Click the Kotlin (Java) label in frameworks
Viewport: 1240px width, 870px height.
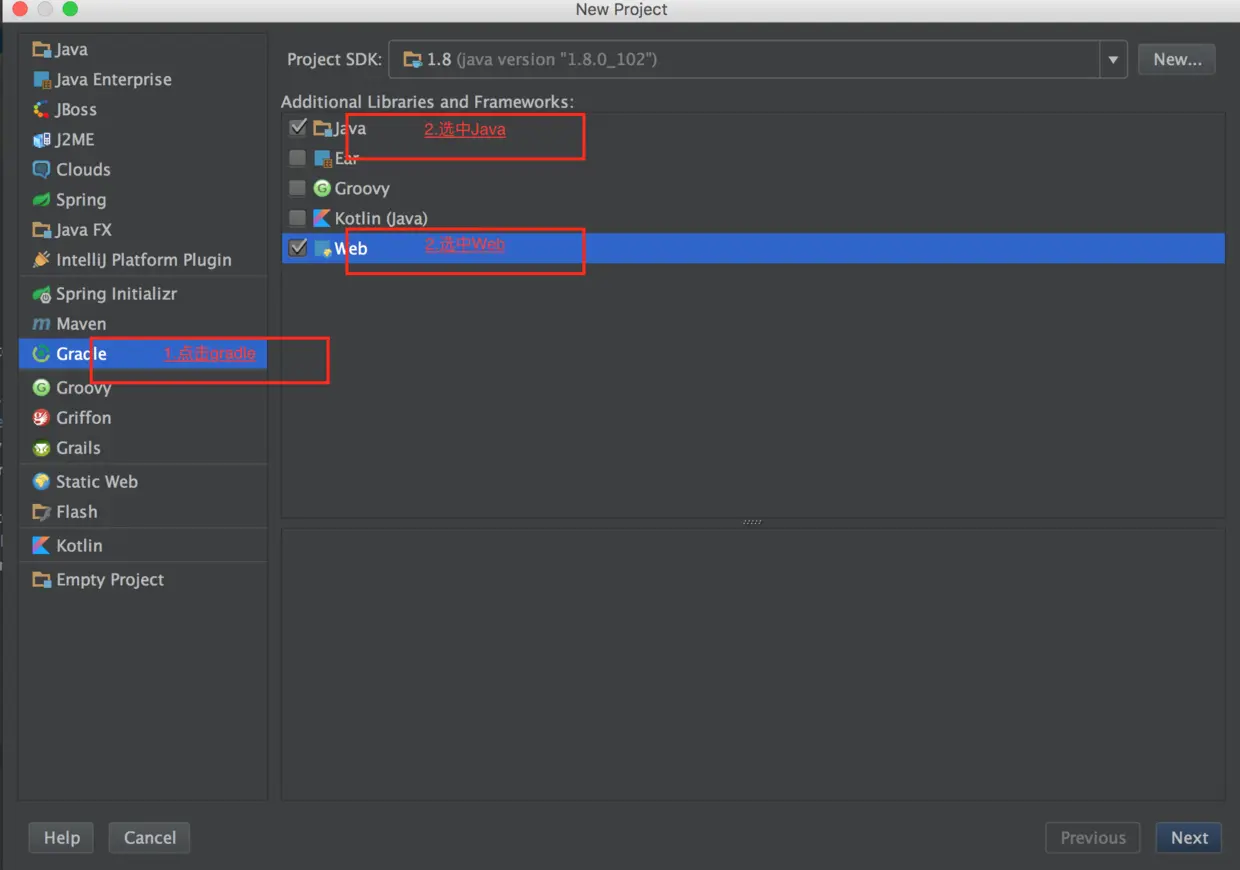click(x=381, y=218)
